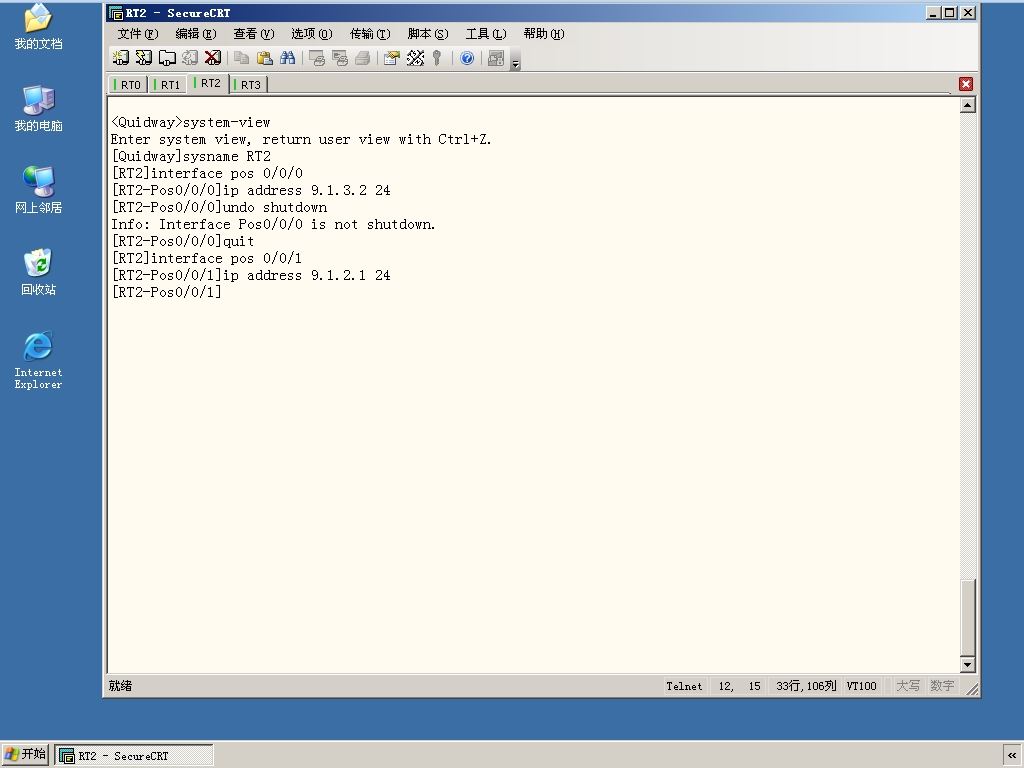The image size is (1024, 768).
Task: Select the RT2 session tab
Action: (208, 84)
